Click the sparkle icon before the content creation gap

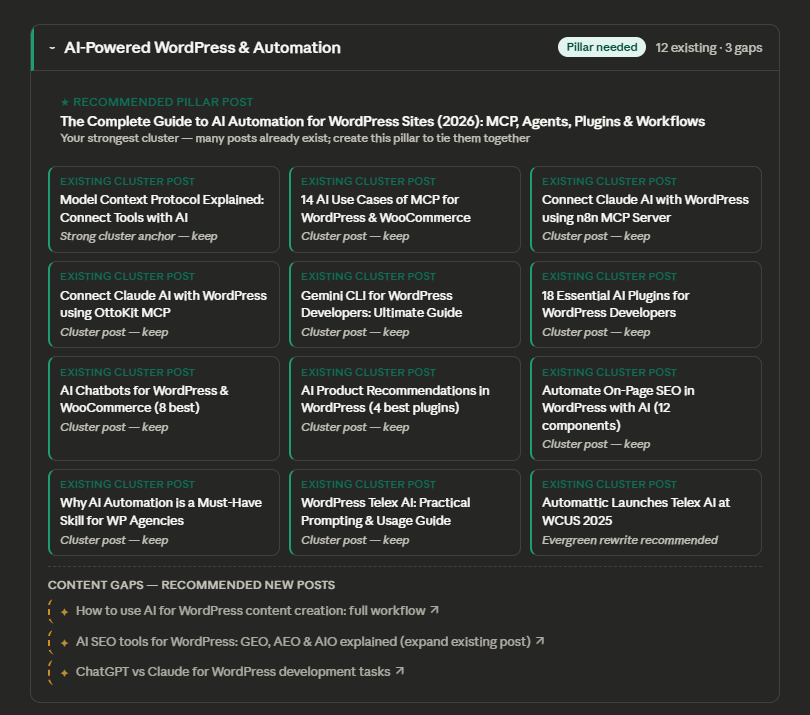pyautogui.click(x=62, y=609)
